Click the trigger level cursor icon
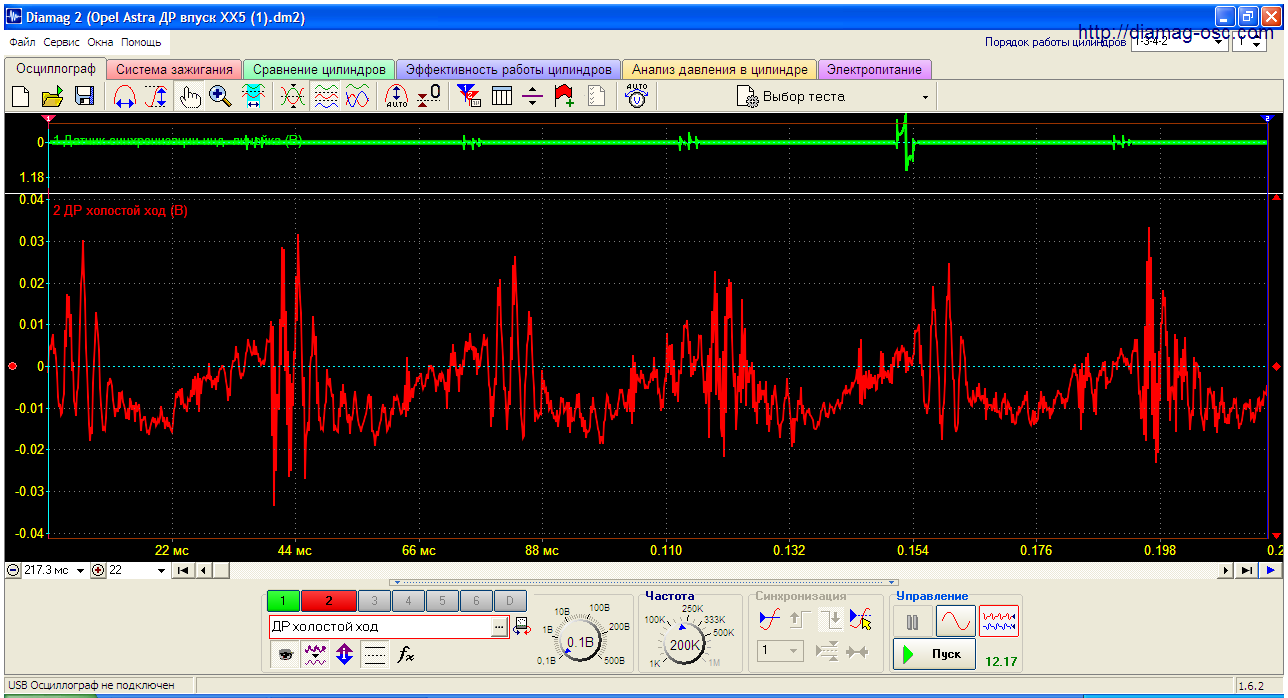Screen dimensions: 1288x698 [859, 620]
